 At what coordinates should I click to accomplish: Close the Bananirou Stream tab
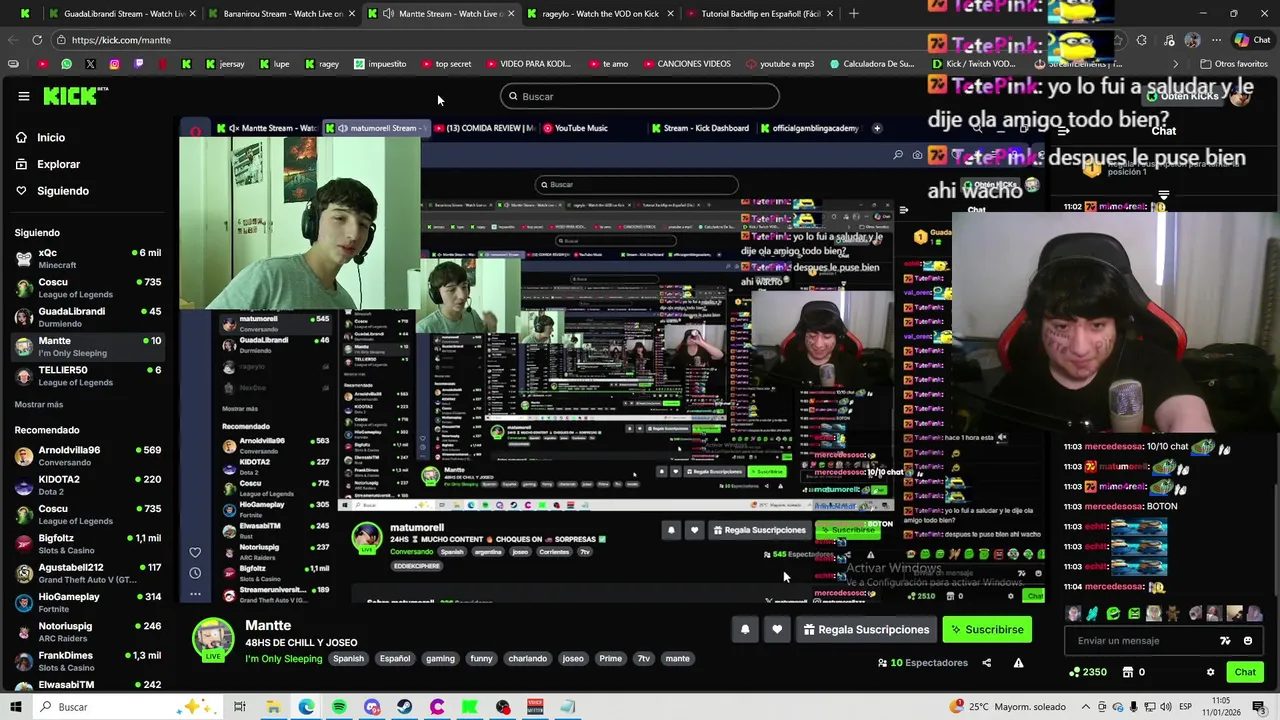coord(352,14)
